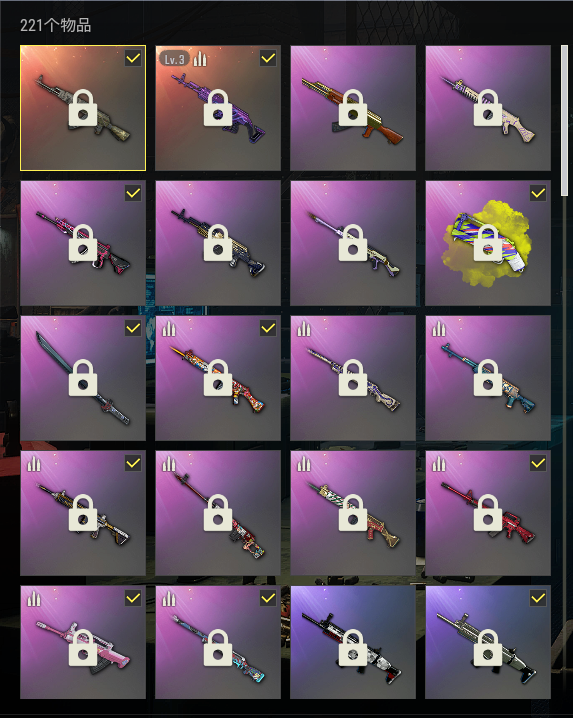Select the gold-framed camo AKM skin thumbnail
Viewport: 573px width, 718px height.
click(x=83, y=108)
